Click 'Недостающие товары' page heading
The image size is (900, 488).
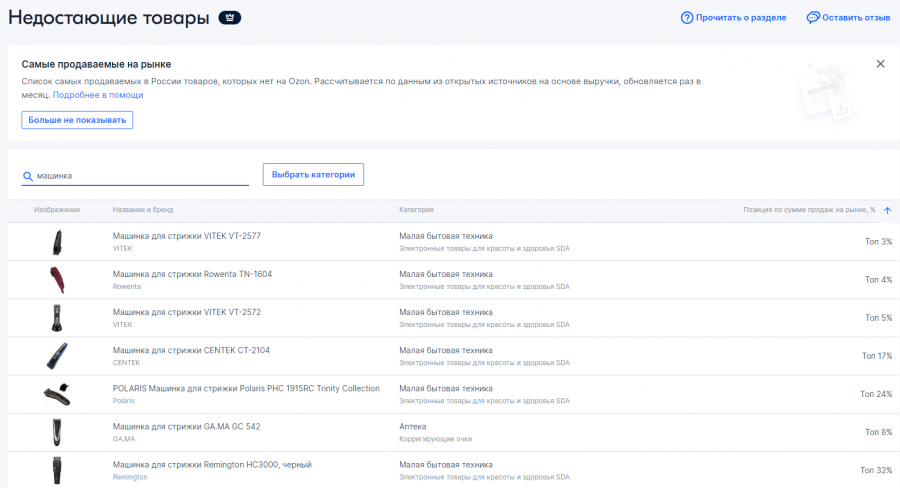pos(109,18)
